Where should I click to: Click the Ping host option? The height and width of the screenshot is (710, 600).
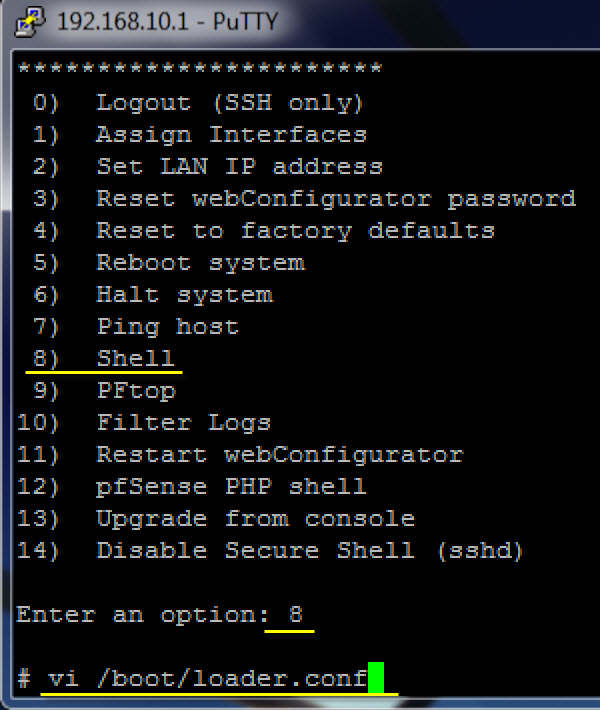[167, 326]
